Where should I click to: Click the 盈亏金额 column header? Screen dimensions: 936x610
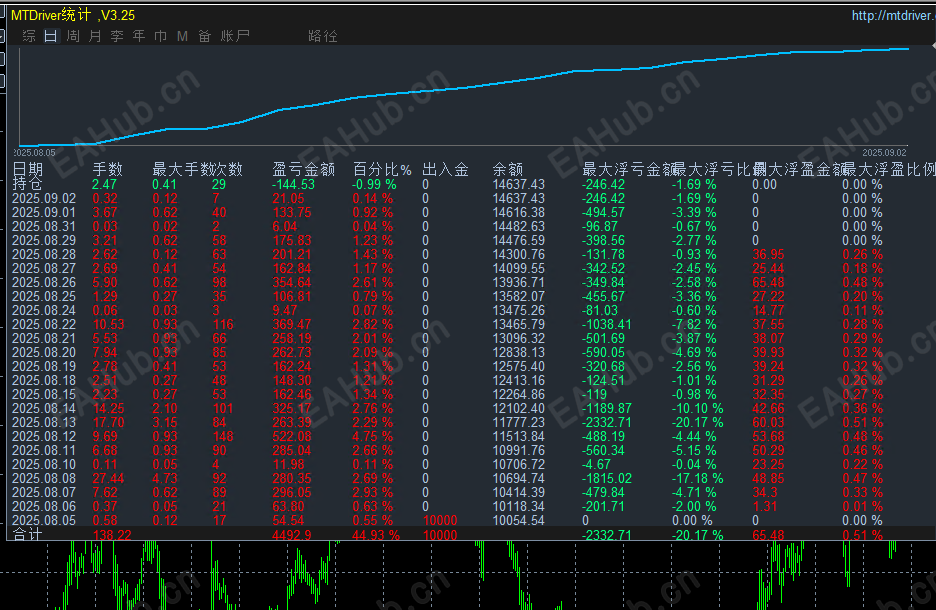pyautogui.click(x=304, y=170)
